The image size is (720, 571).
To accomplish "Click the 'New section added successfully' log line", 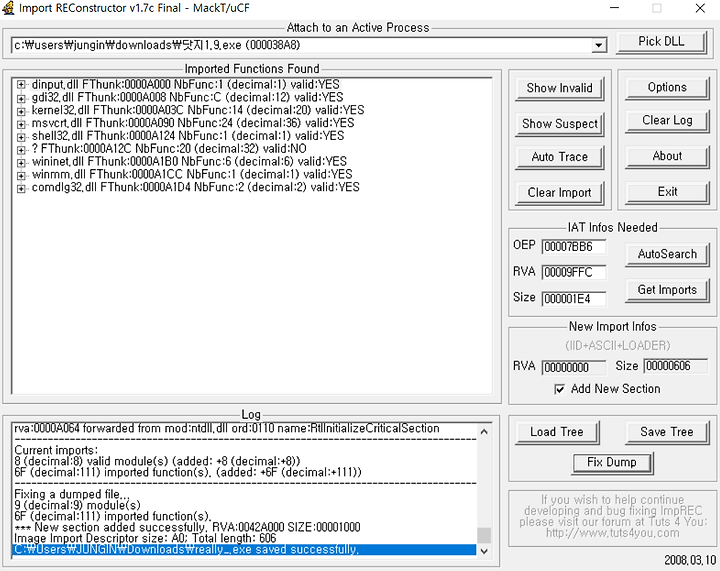I will click(187, 527).
